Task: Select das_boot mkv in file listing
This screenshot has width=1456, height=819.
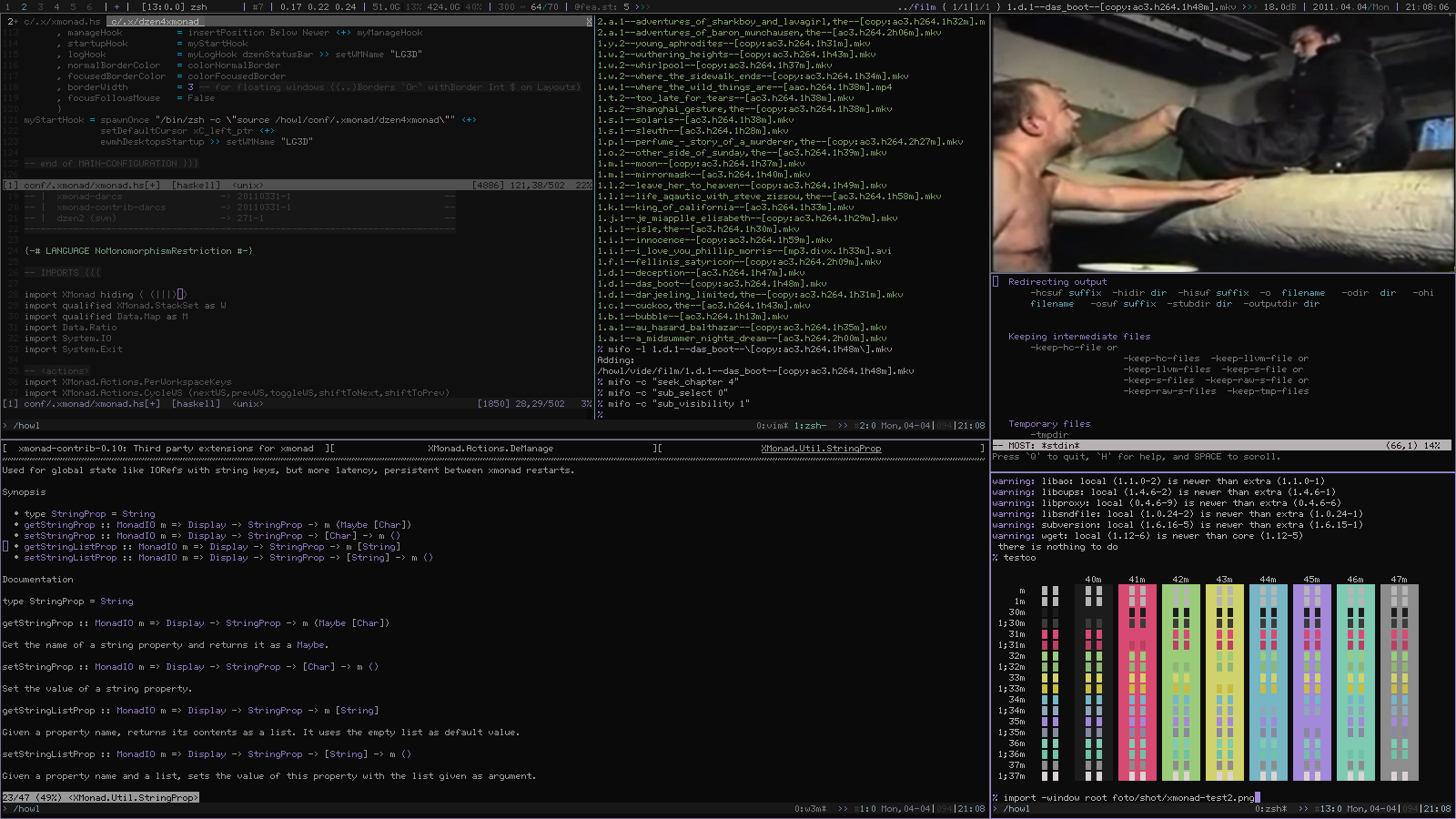Action: pos(712,284)
